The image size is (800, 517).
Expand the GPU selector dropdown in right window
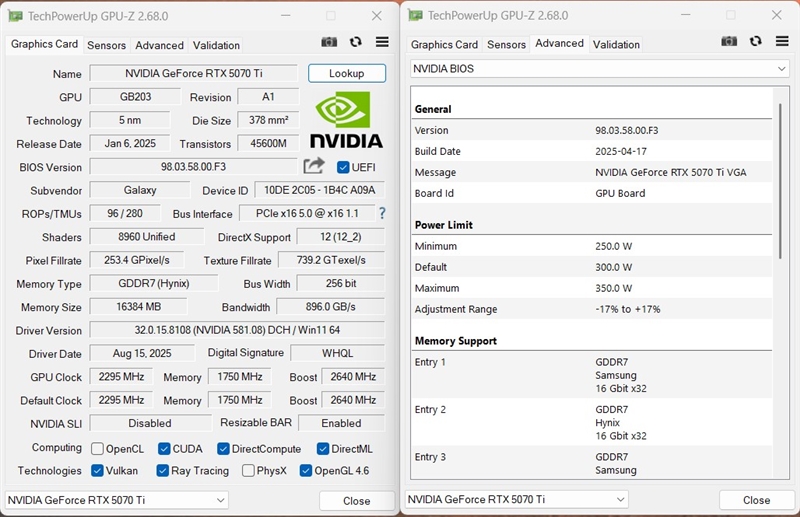(517, 500)
